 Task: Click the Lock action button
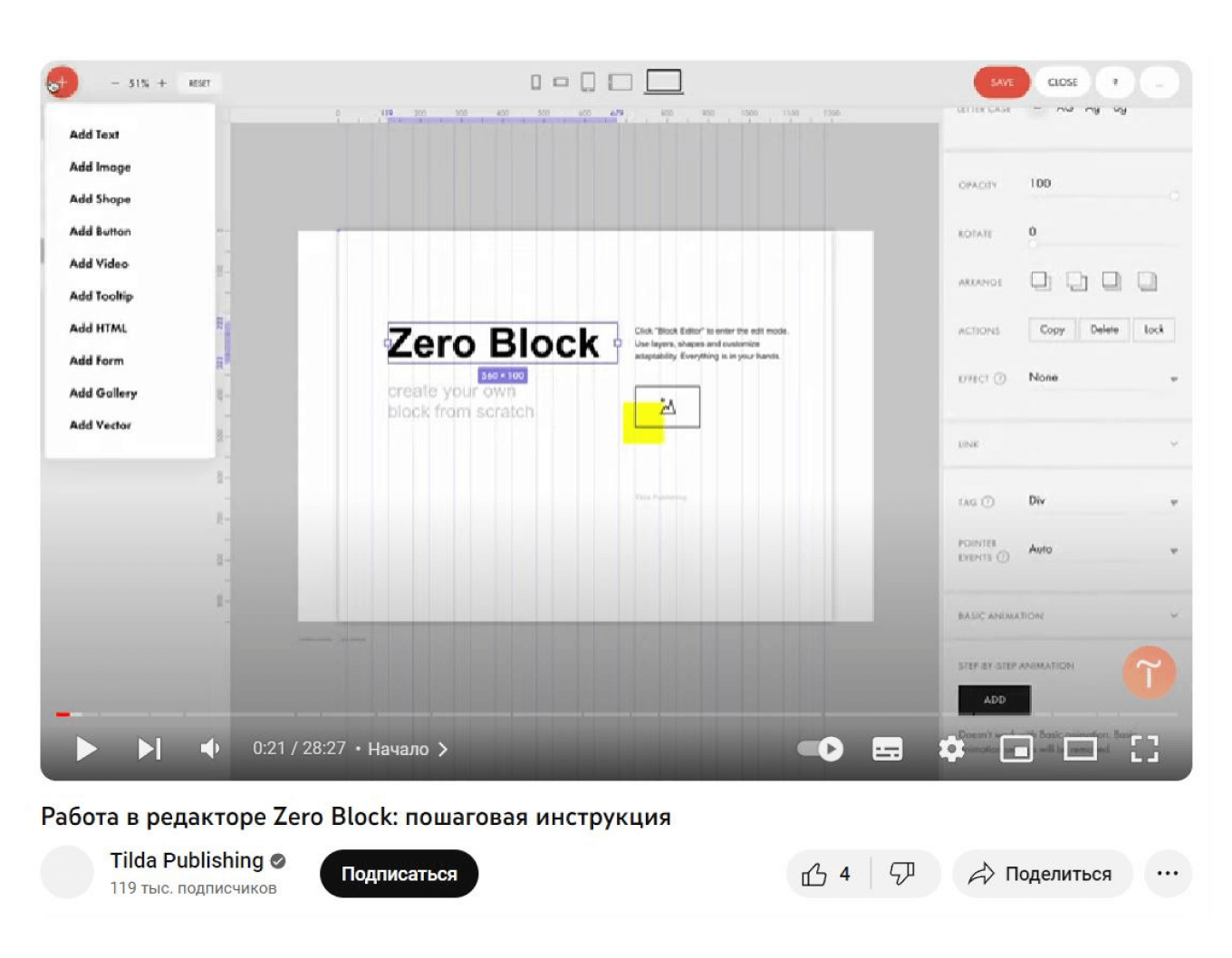point(1153,330)
